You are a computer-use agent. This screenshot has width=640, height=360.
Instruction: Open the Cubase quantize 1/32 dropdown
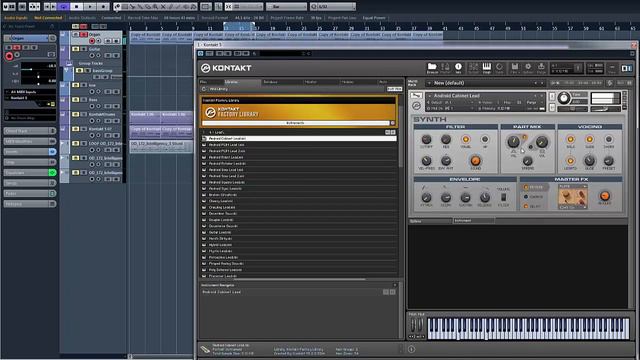click(x=333, y=7)
